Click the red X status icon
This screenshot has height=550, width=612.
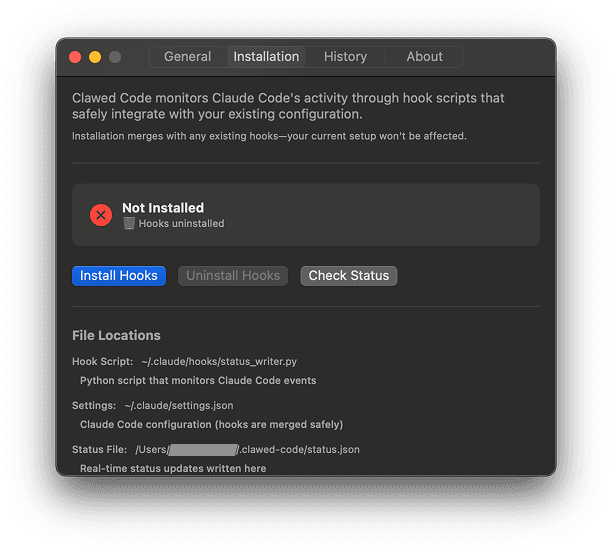point(101,215)
